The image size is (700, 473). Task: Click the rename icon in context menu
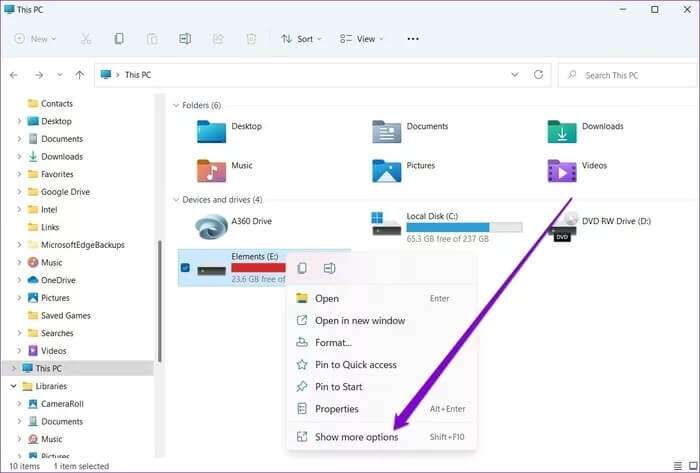(329, 268)
